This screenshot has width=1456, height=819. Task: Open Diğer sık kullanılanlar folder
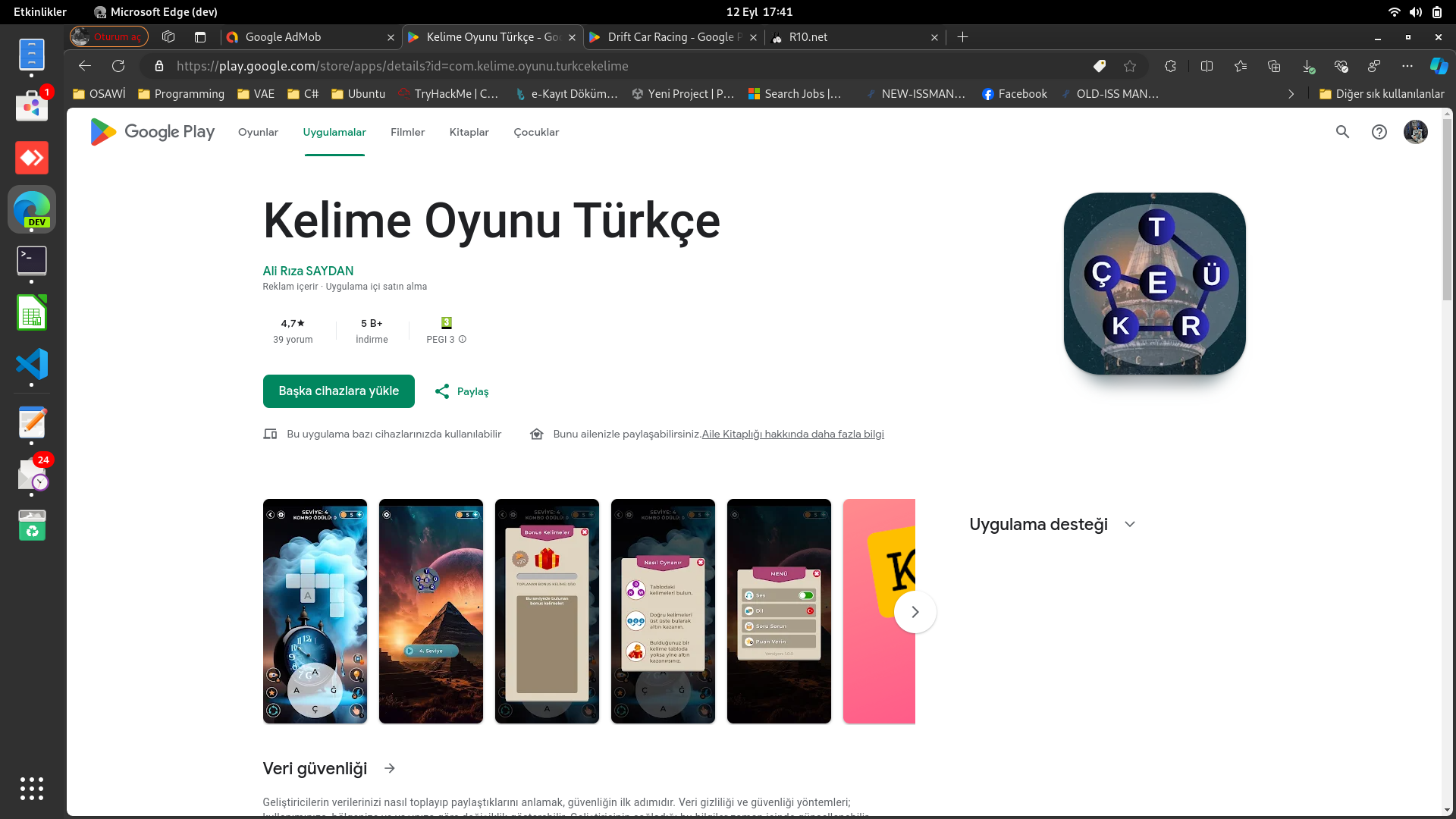click(x=1382, y=94)
